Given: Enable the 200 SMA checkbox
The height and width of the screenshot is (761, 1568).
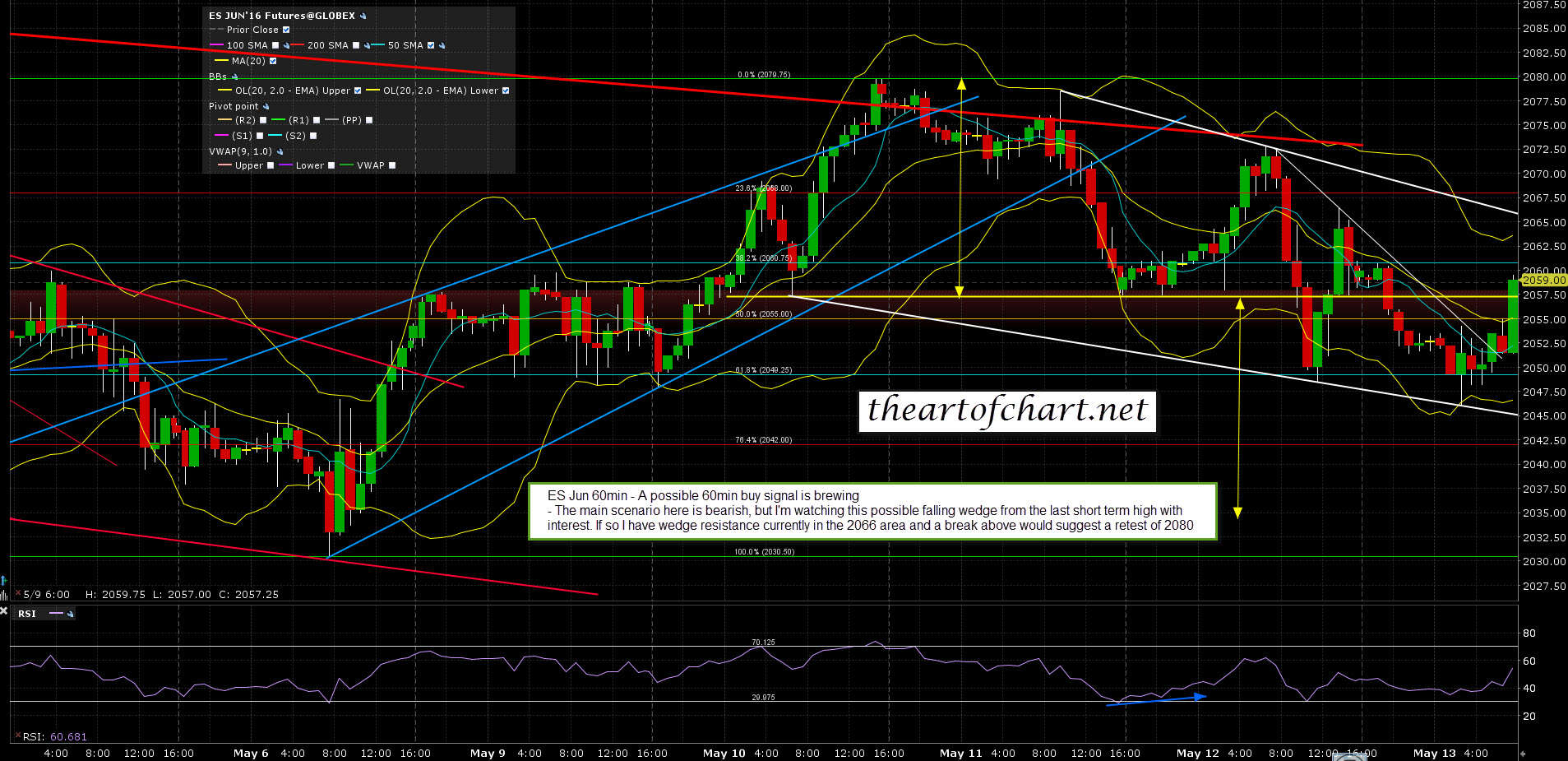Looking at the screenshot, I should pyautogui.click(x=355, y=46).
